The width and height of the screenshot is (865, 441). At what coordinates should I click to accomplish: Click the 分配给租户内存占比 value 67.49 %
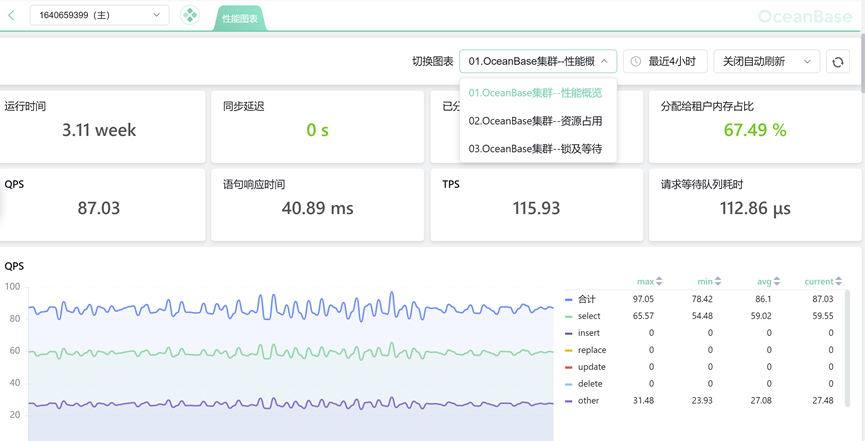(755, 130)
